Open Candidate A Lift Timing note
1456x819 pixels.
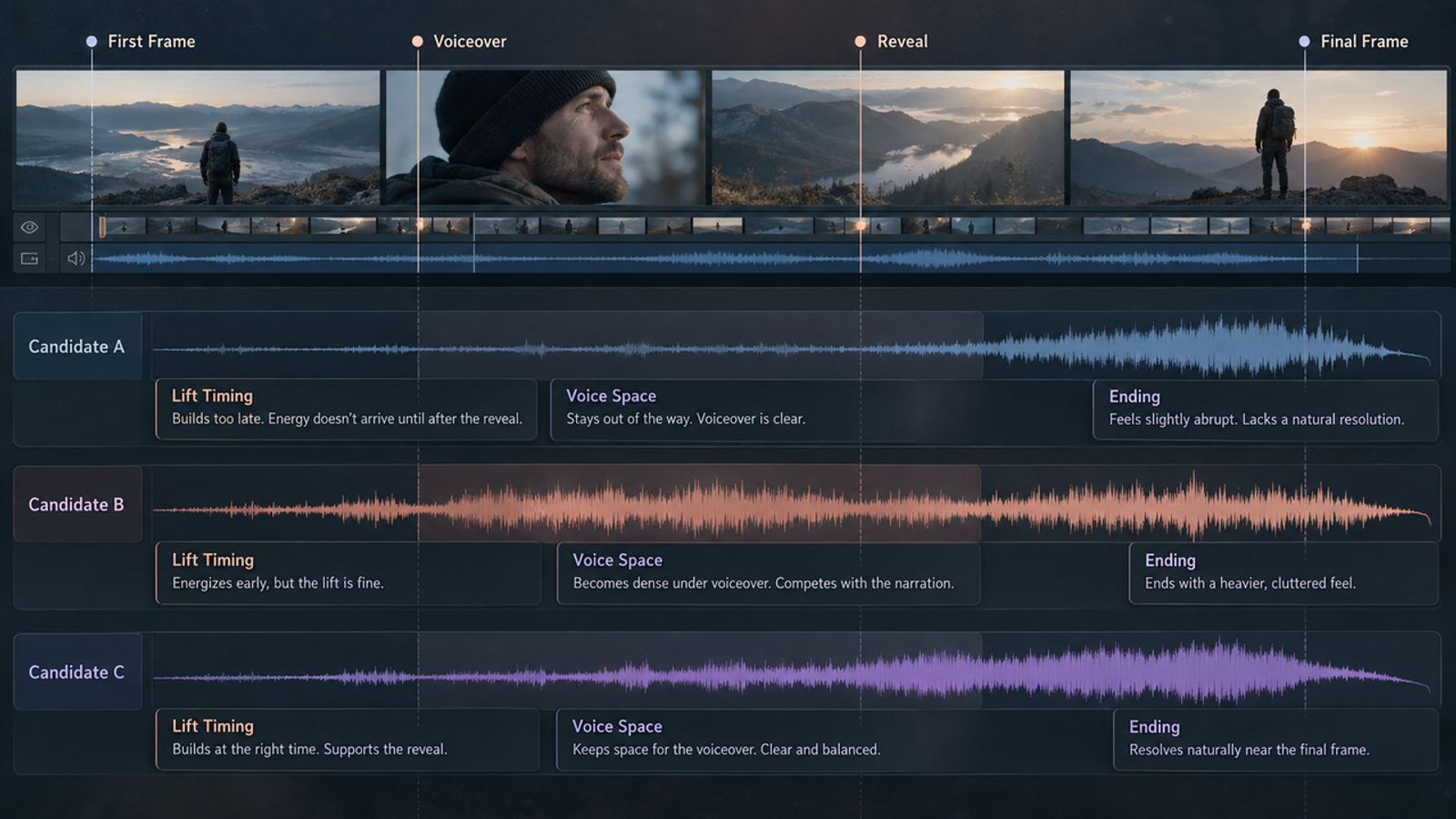point(347,409)
